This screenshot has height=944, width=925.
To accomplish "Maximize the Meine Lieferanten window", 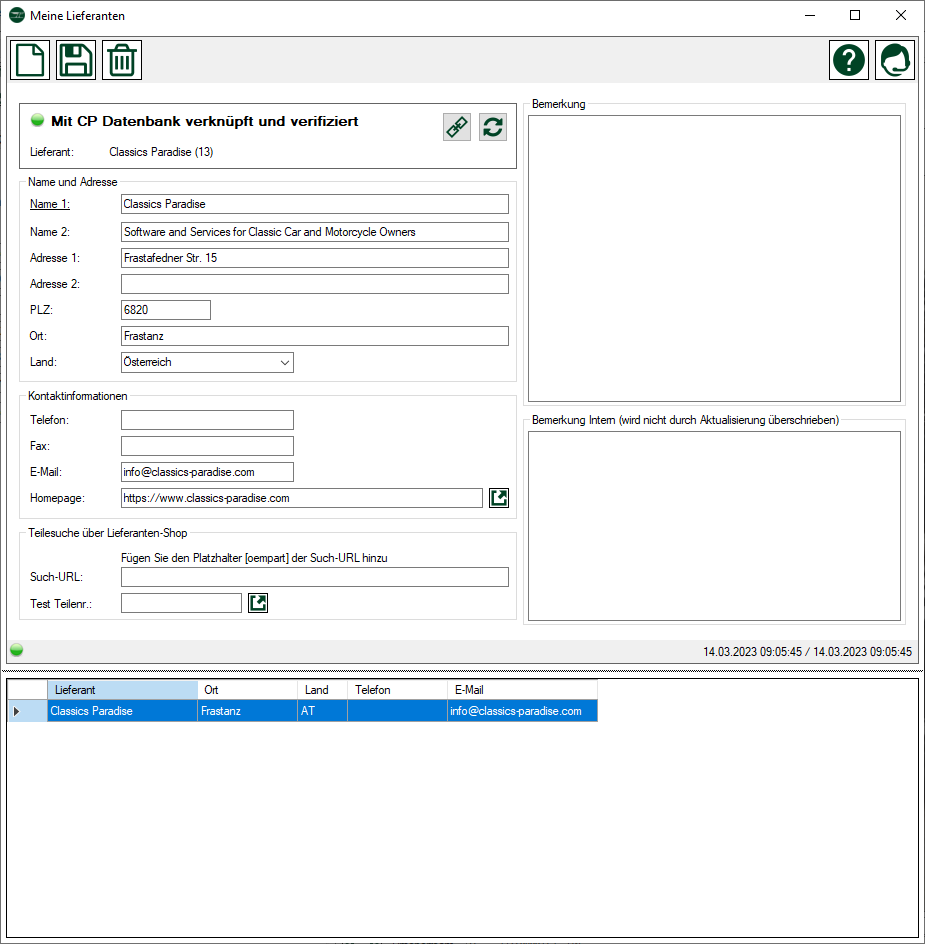I will [x=855, y=15].
